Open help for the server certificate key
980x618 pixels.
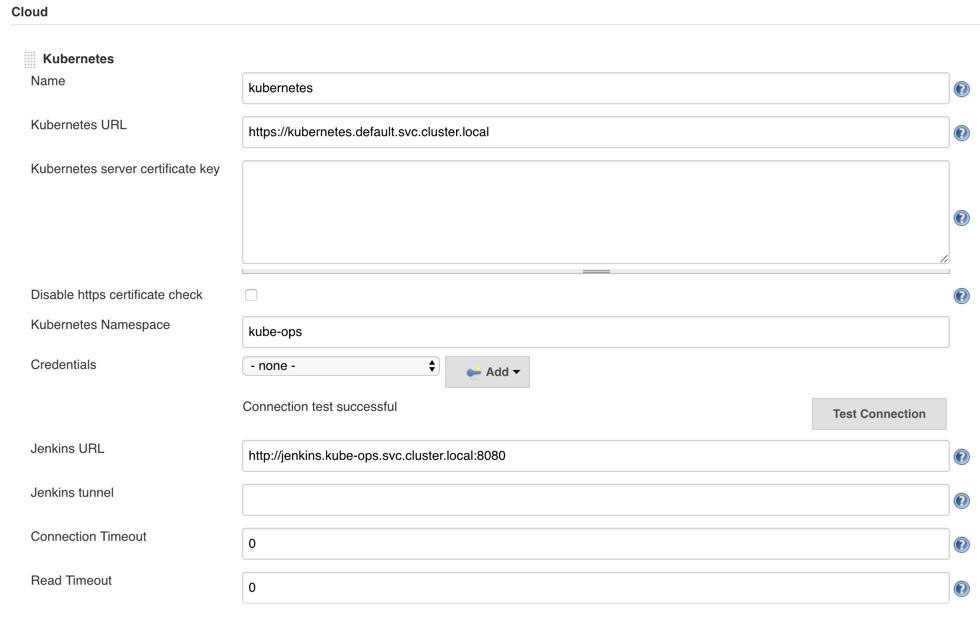[x=961, y=217]
